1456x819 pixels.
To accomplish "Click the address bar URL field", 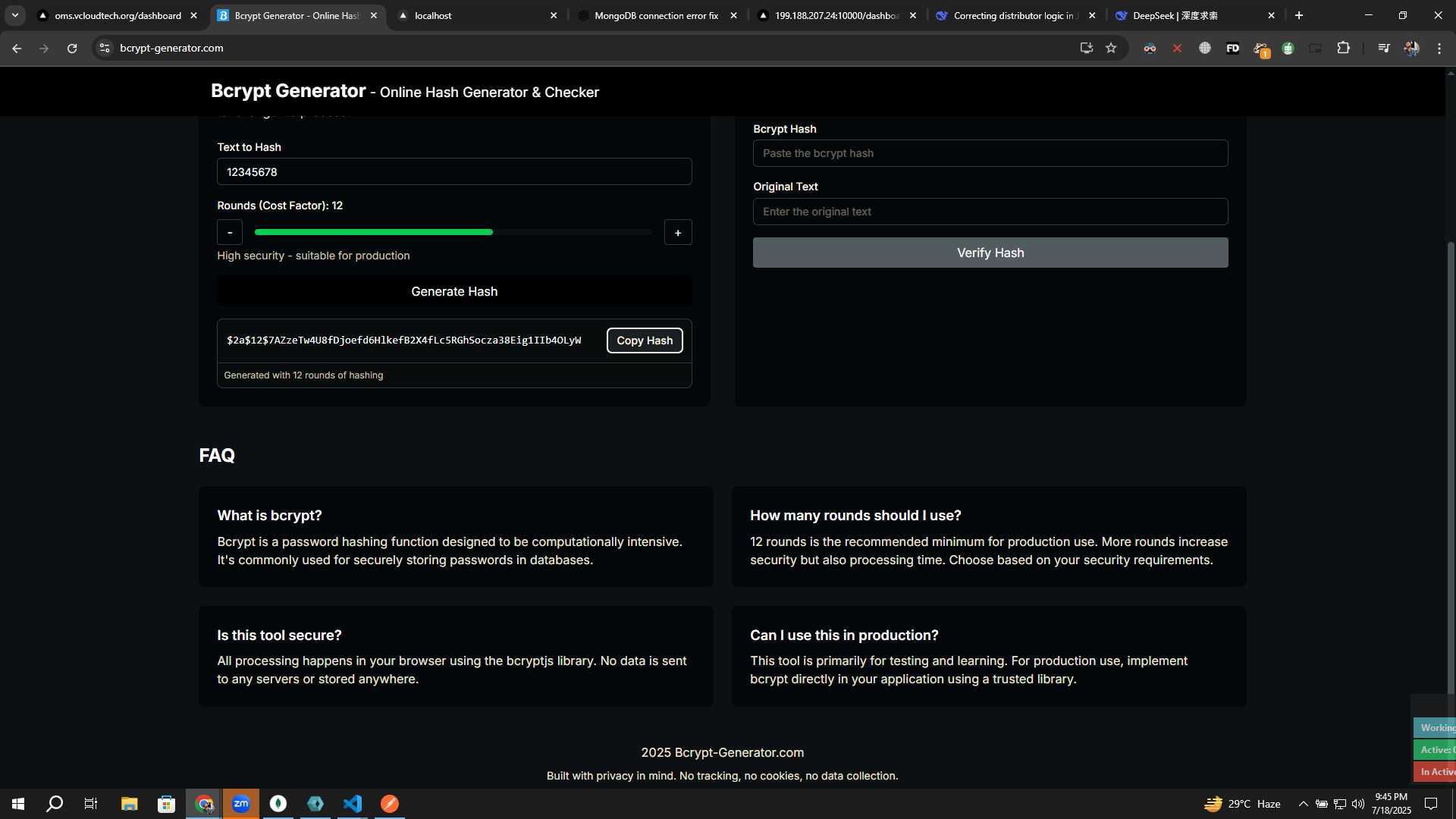I will pos(591,48).
